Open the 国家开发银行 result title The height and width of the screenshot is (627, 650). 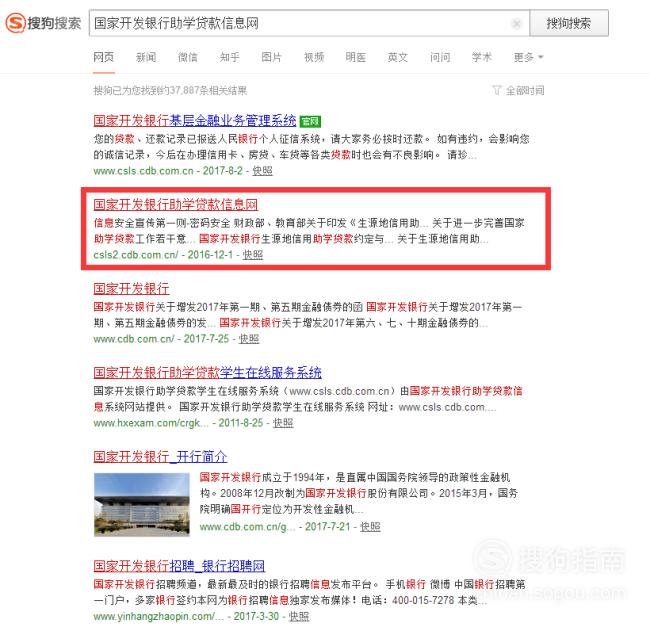tap(131, 288)
